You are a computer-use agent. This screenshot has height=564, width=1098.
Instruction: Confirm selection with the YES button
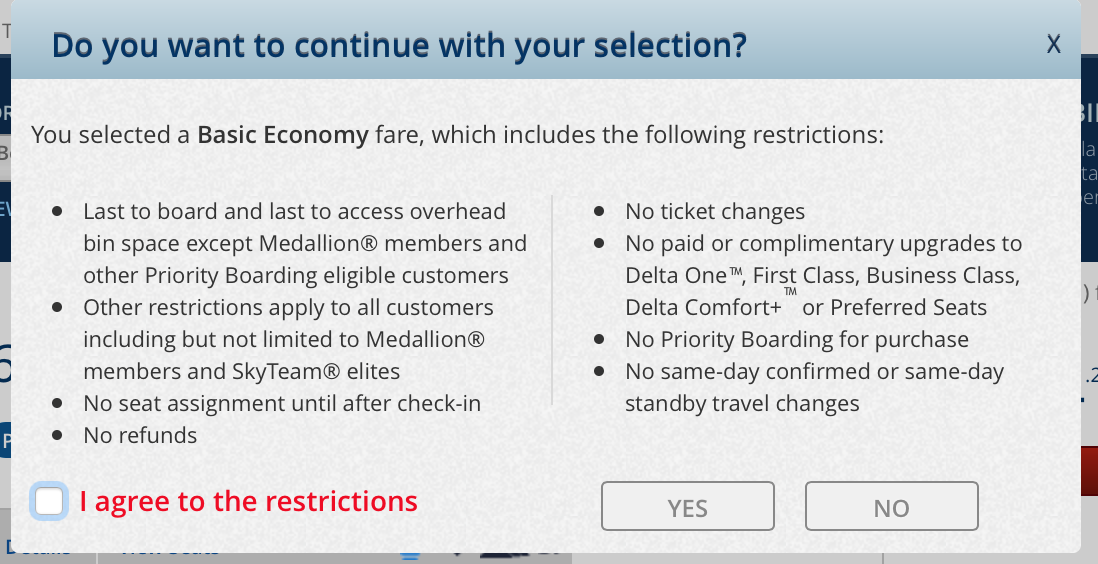coord(688,506)
